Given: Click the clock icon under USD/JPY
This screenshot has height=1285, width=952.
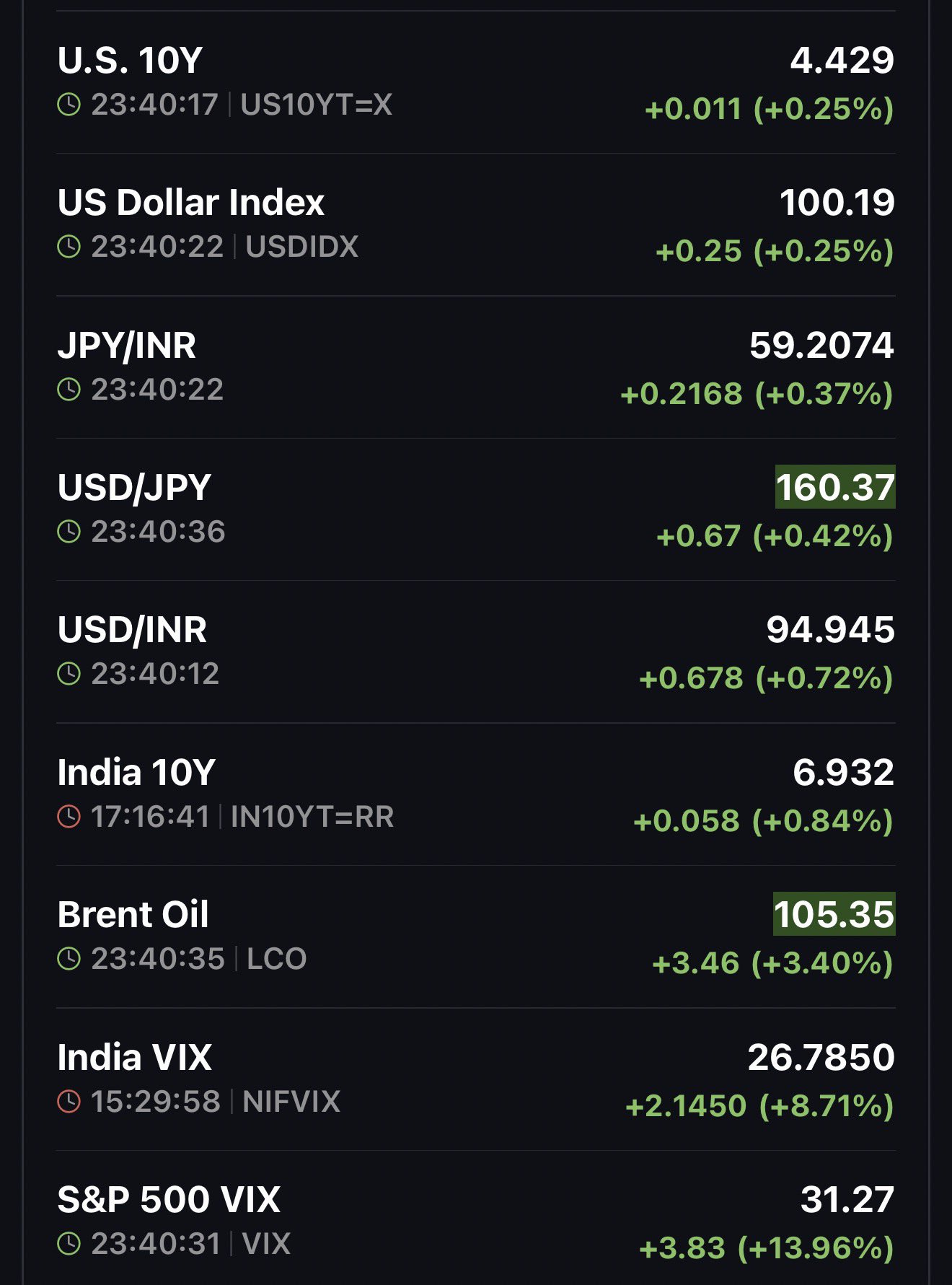Looking at the screenshot, I should click(x=69, y=532).
